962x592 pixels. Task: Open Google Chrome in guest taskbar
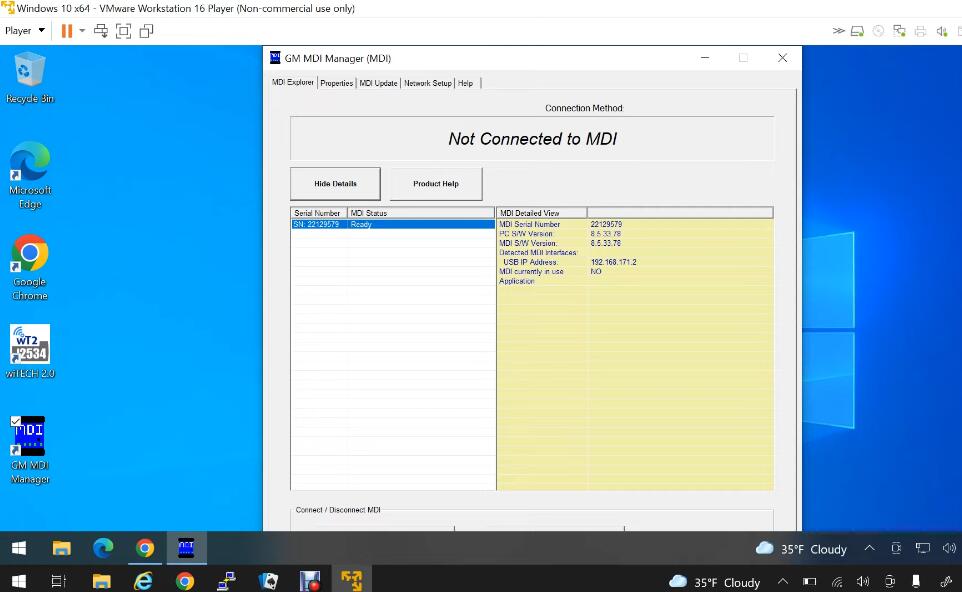[145, 548]
